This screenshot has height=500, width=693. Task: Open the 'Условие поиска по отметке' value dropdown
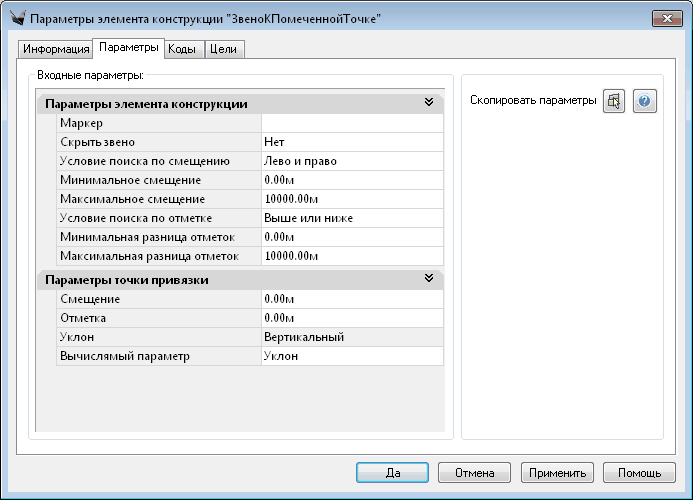tap(351, 218)
